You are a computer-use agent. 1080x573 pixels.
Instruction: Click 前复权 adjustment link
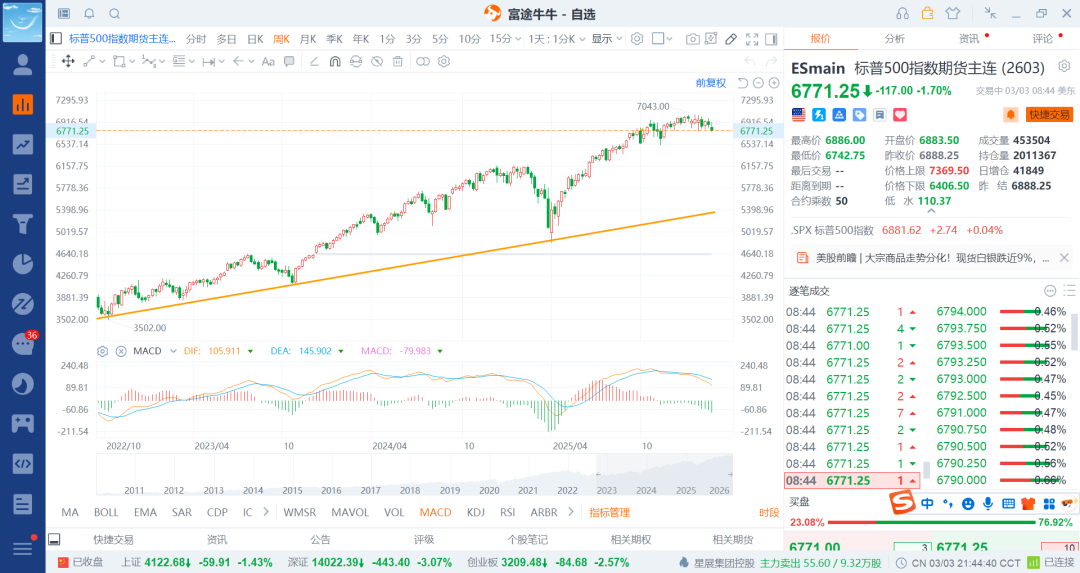(x=711, y=83)
